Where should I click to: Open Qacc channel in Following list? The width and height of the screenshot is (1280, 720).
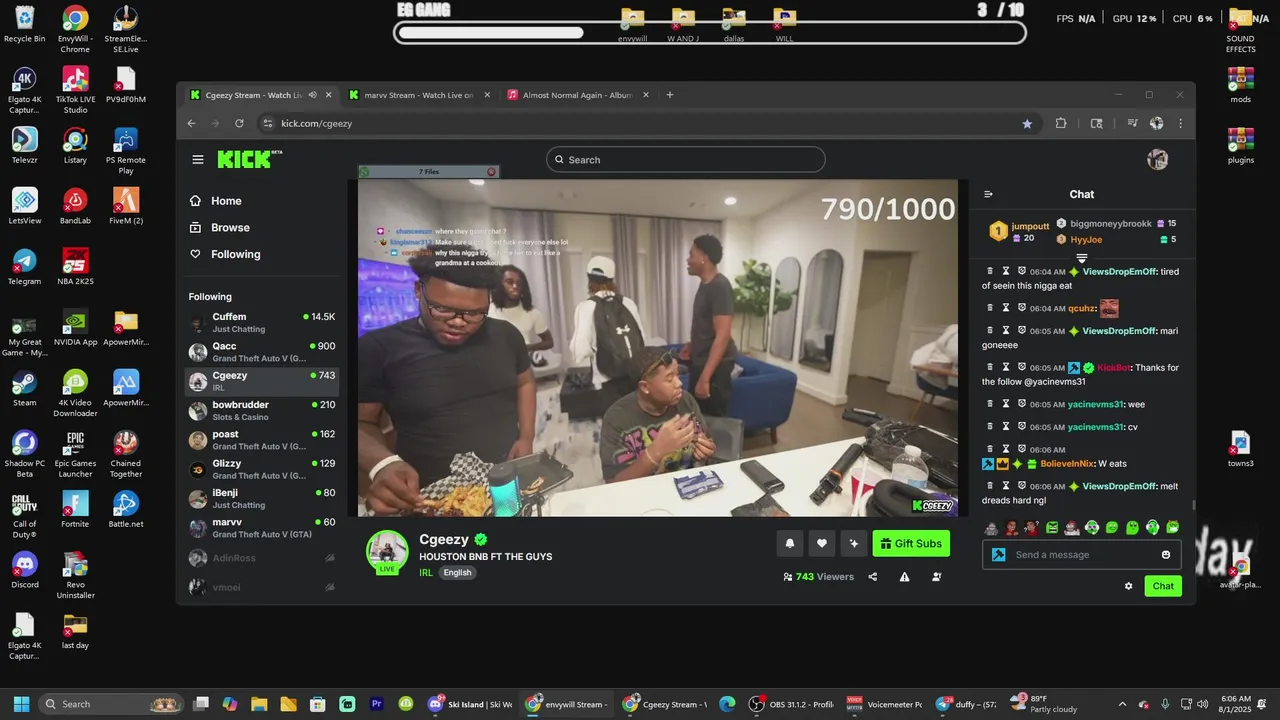[x=262, y=352]
